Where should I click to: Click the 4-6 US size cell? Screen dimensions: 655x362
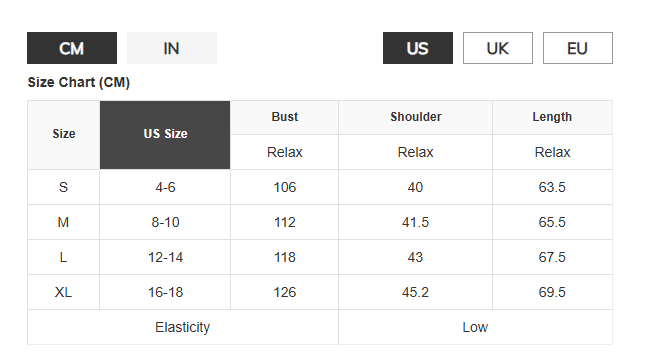(165, 187)
